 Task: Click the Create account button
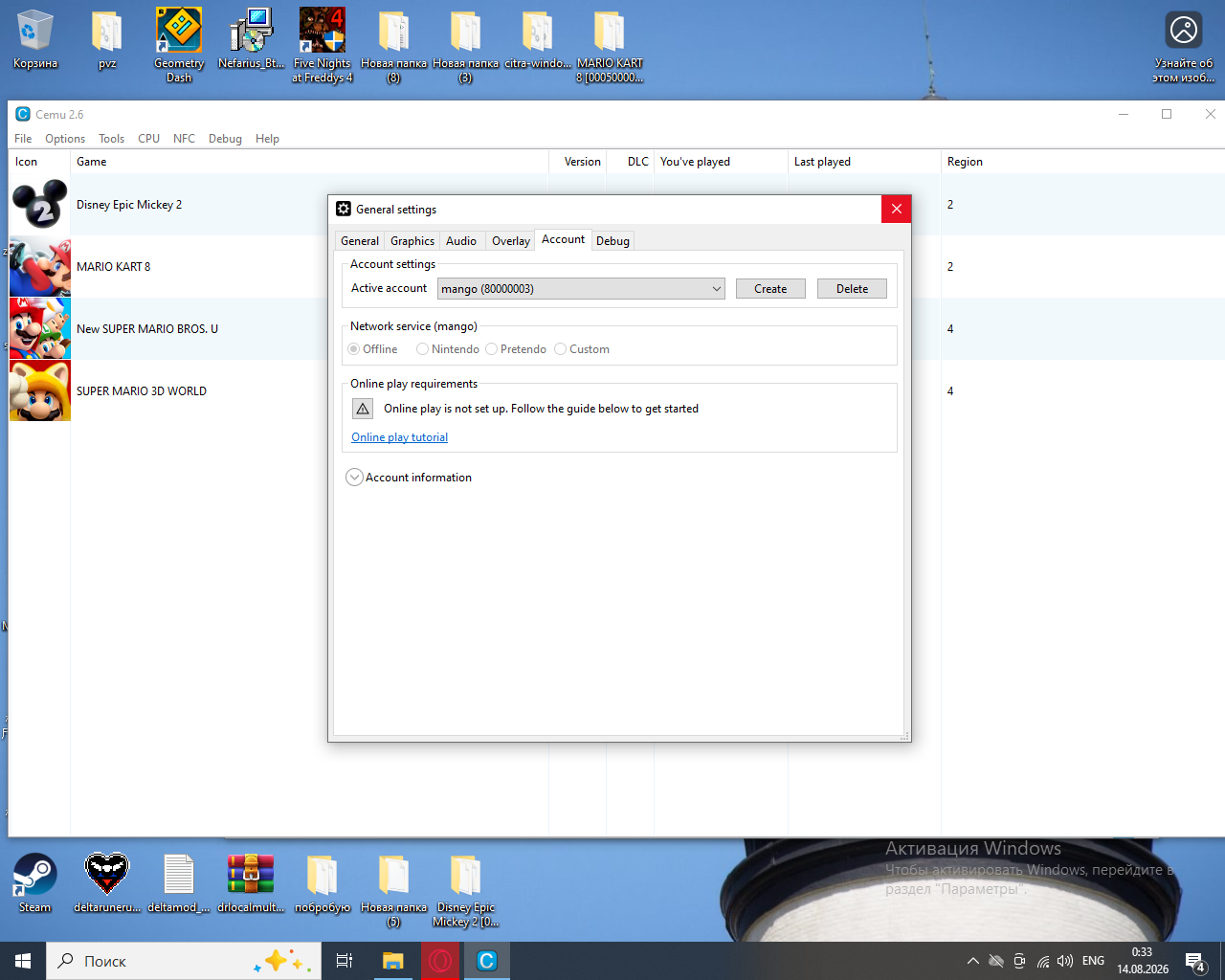770,288
